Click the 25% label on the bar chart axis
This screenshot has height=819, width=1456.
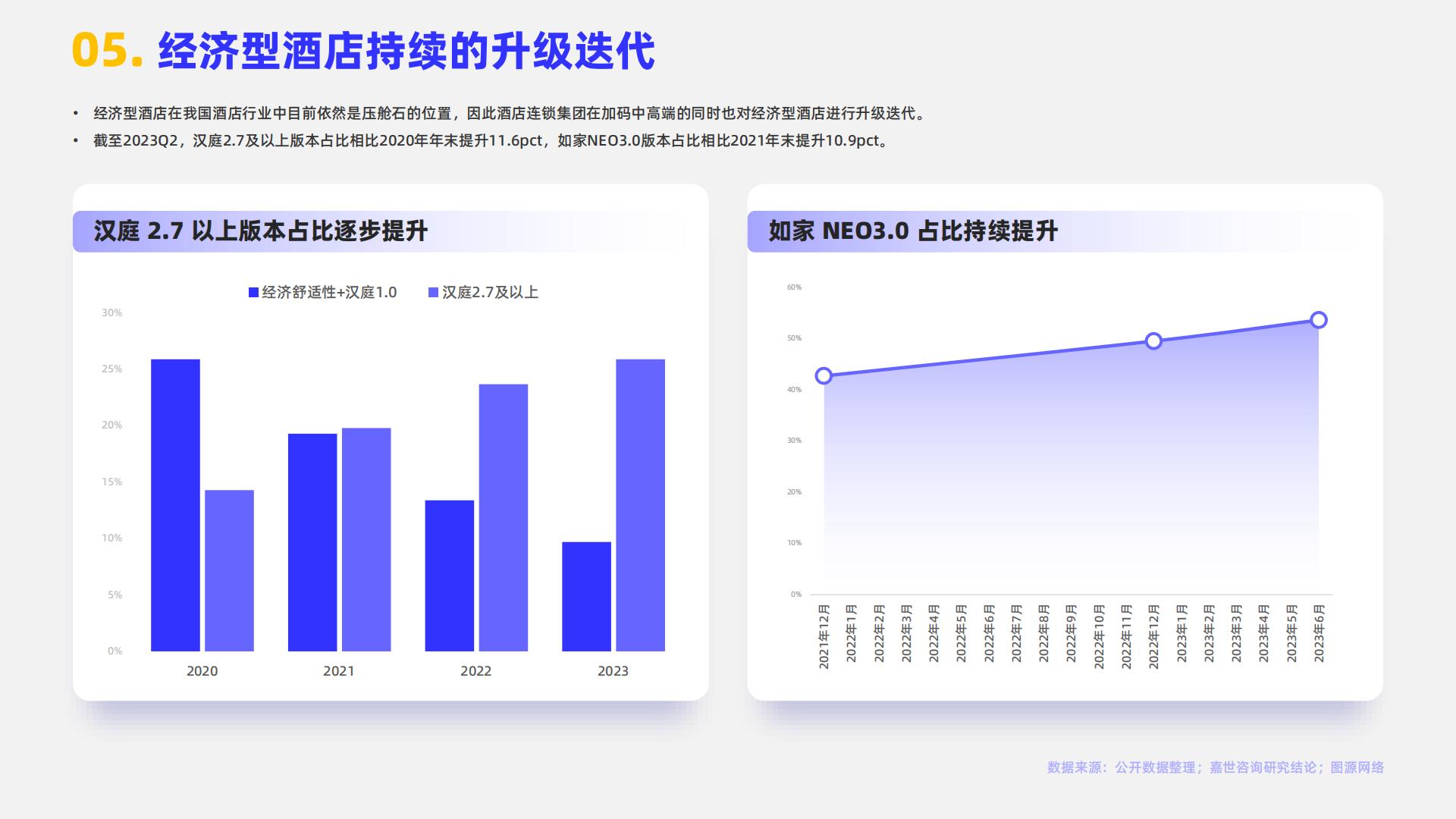tap(112, 369)
